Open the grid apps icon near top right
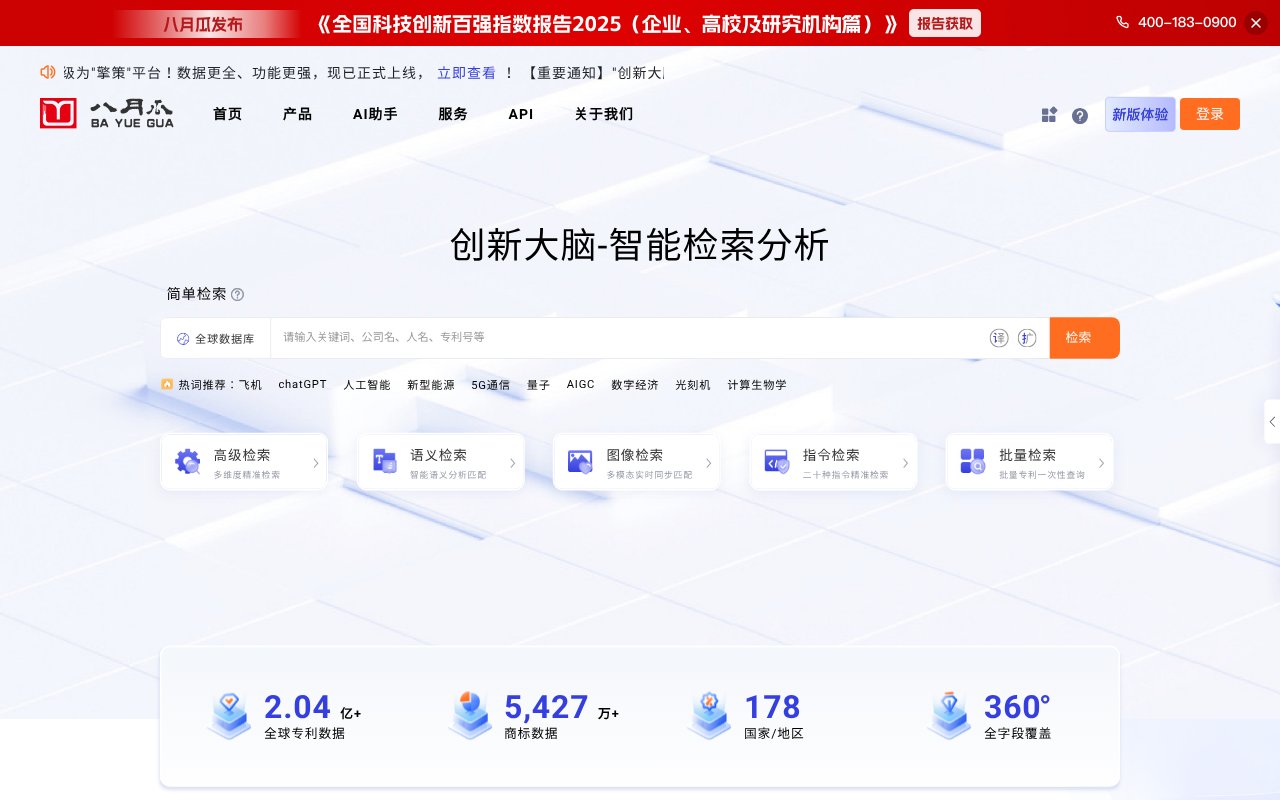Viewport: 1280px width, 800px height. (1048, 115)
